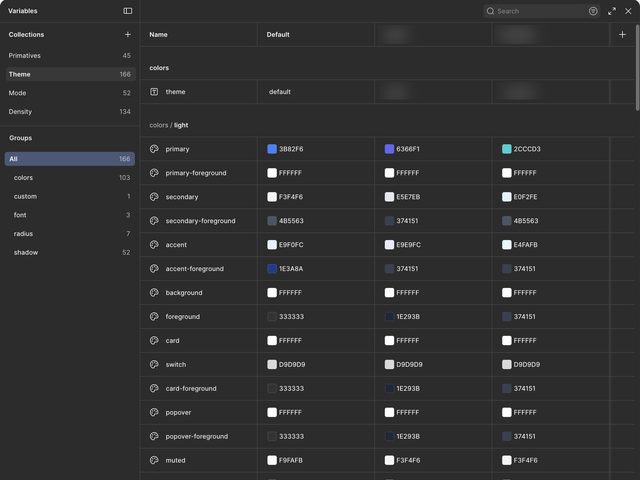The height and width of the screenshot is (480, 640).
Task: Open the Mode collection
Action: 70,93
